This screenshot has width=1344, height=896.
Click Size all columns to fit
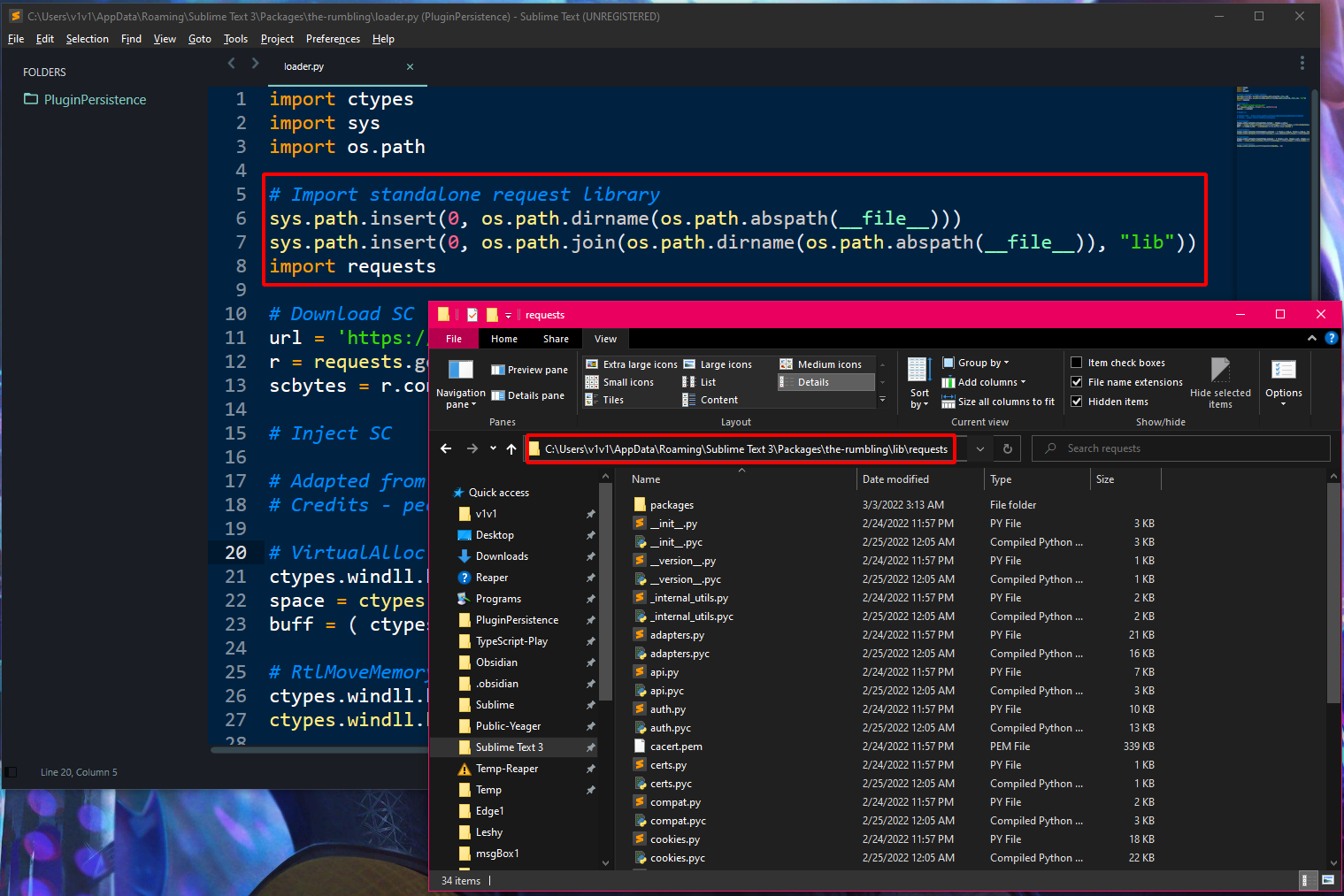[998, 402]
